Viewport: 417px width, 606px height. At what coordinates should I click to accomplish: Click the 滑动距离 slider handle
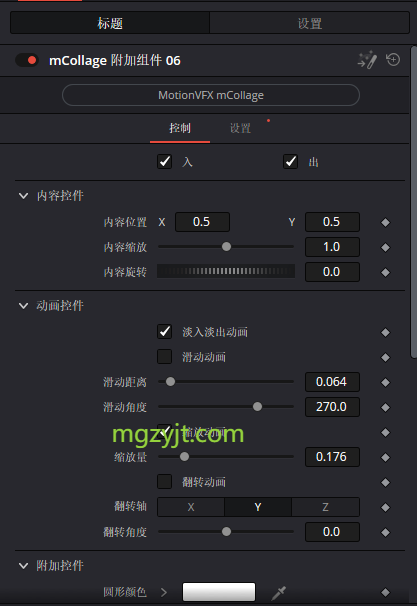click(170, 382)
